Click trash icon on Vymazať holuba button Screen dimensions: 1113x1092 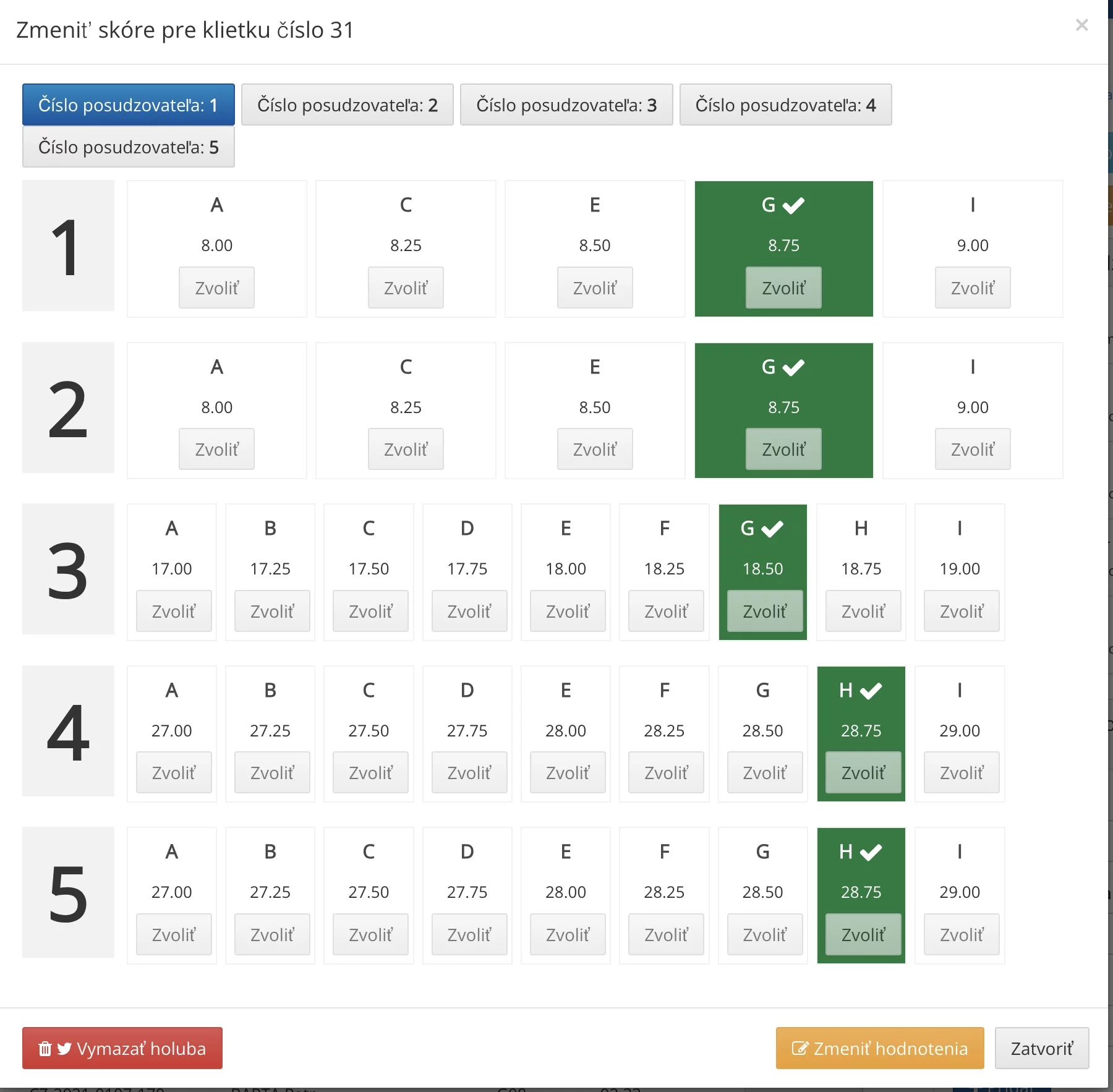pyautogui.click(x=45, y=1049)
